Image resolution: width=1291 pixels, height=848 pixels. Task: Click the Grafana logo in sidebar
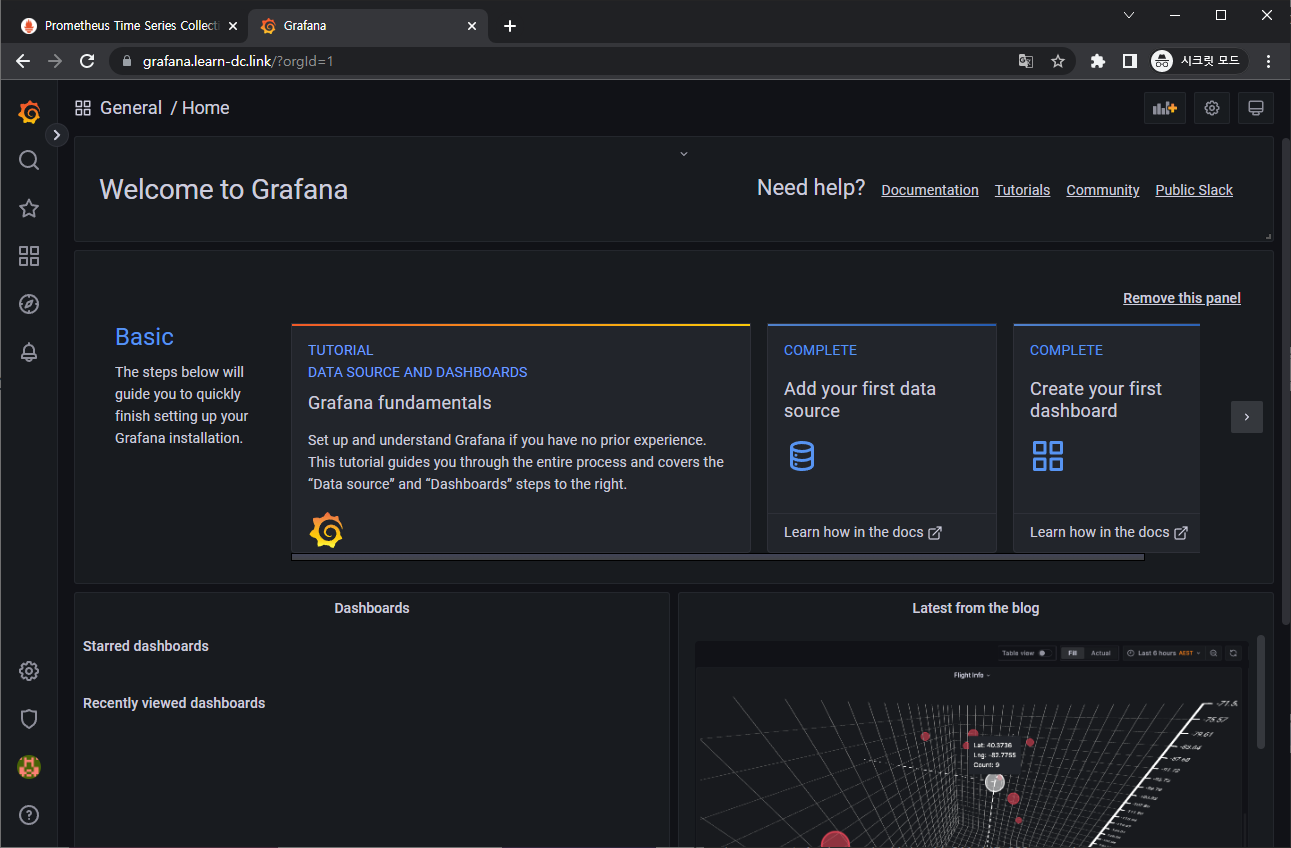point(29,112)
